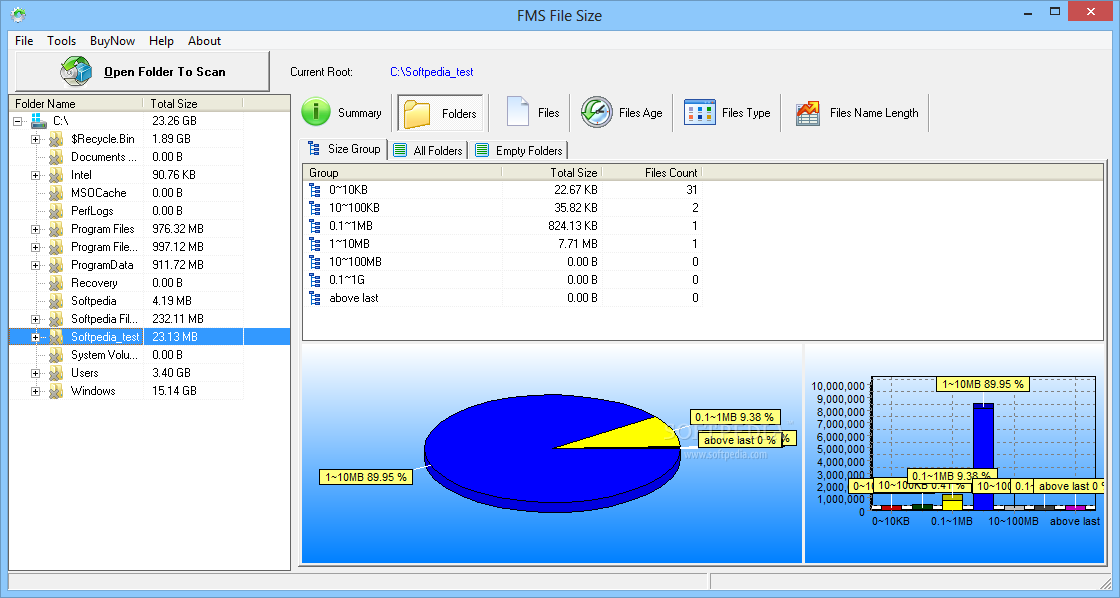Click the 22.67 KB total size cell
Screen dimensions: 1120x598
pos(576,190)
